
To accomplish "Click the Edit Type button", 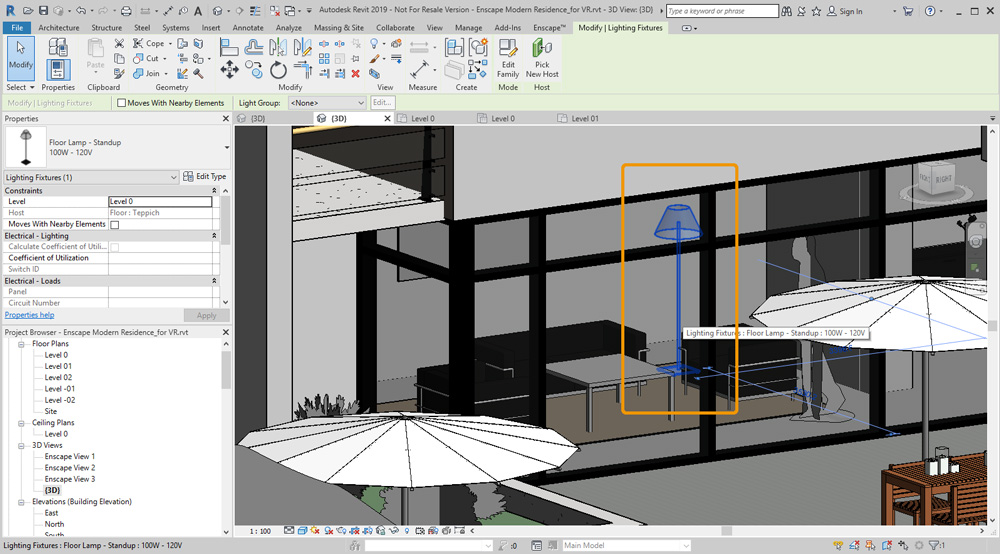I will (x=205, y=177).
